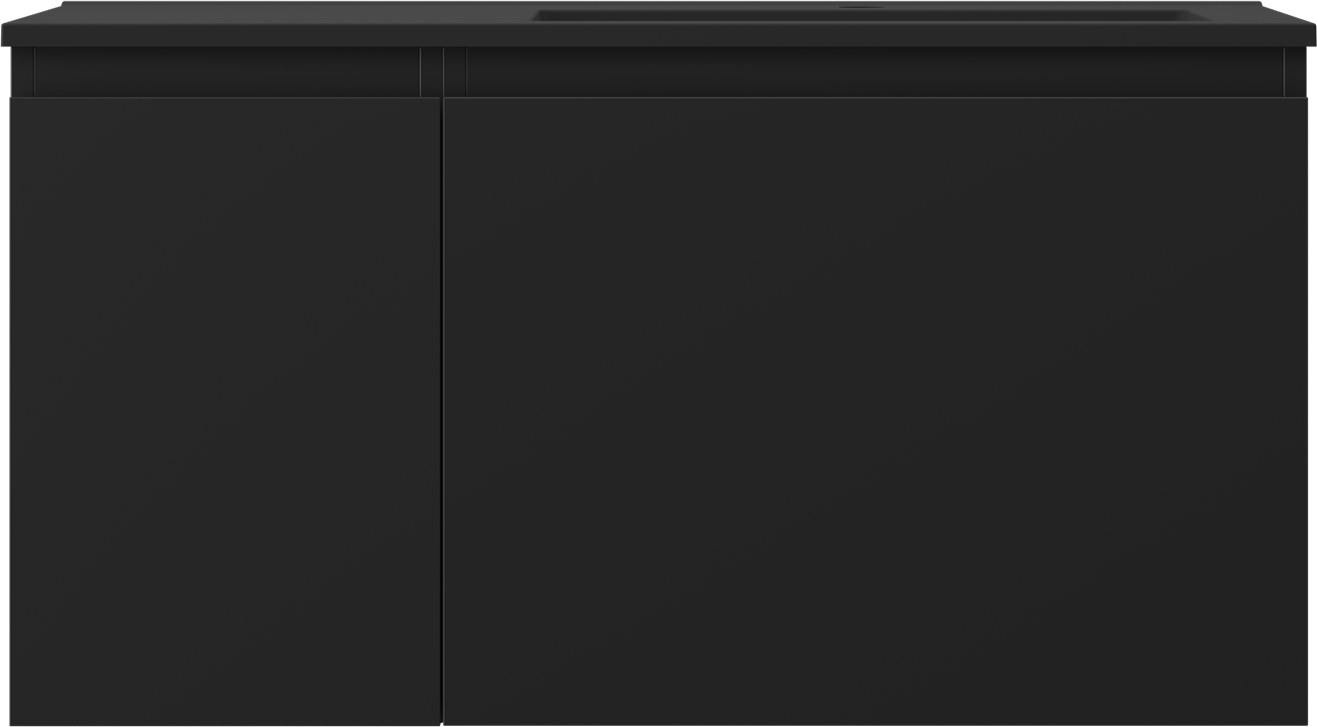Select the far-left side panel strip under the countertop
Image resolution: width=1317 pixels, height=727 pixels.
click(22, 72)
